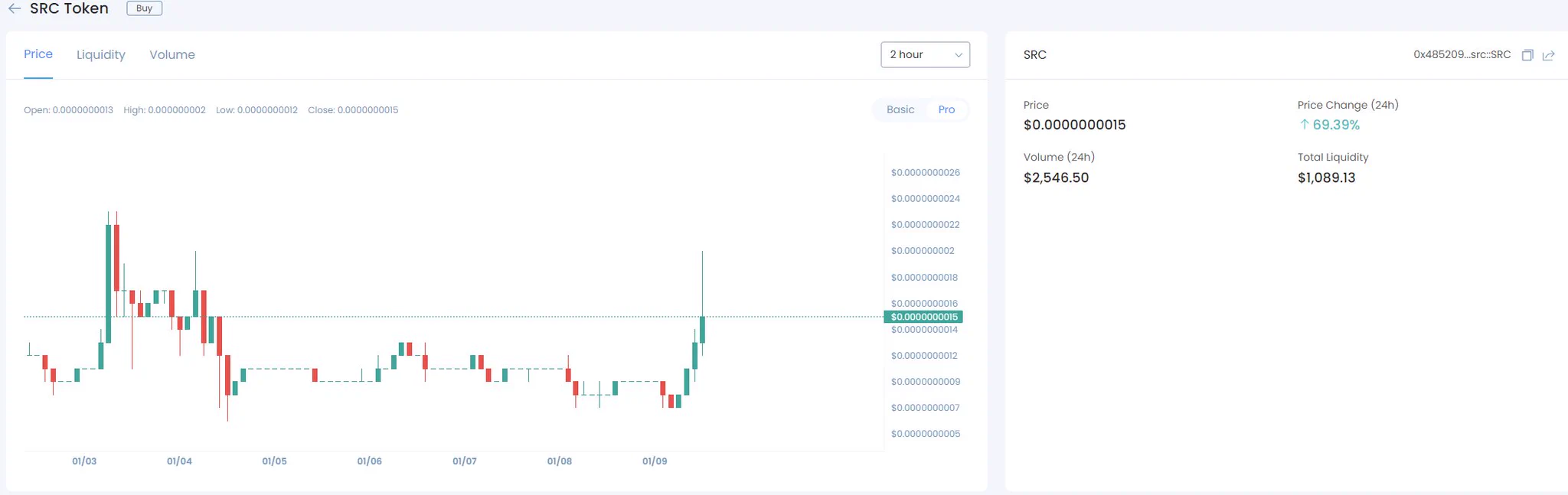Click the High: 0.000000002 readout
Image resolution: width=1568 pixels, height=495 pixels.
point(165,110)
